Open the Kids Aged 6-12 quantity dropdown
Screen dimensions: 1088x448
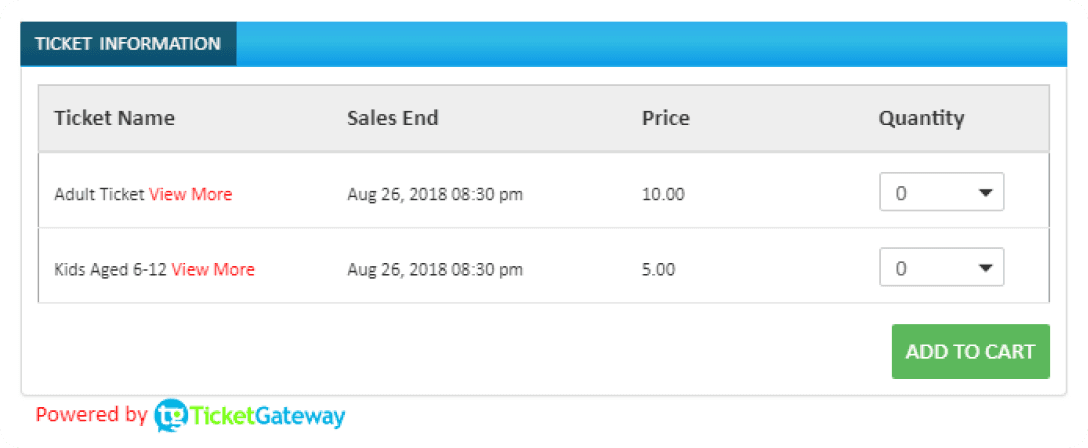coord(942,267)
